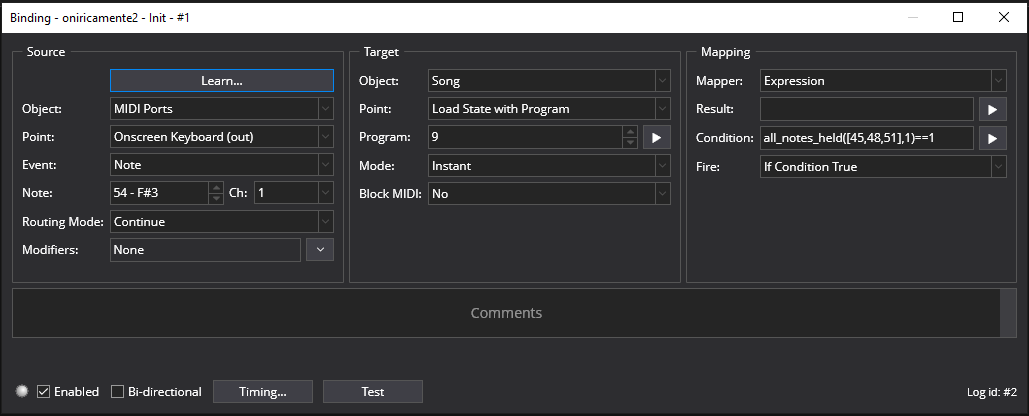Click the Condition expression input field

point(867,138)
